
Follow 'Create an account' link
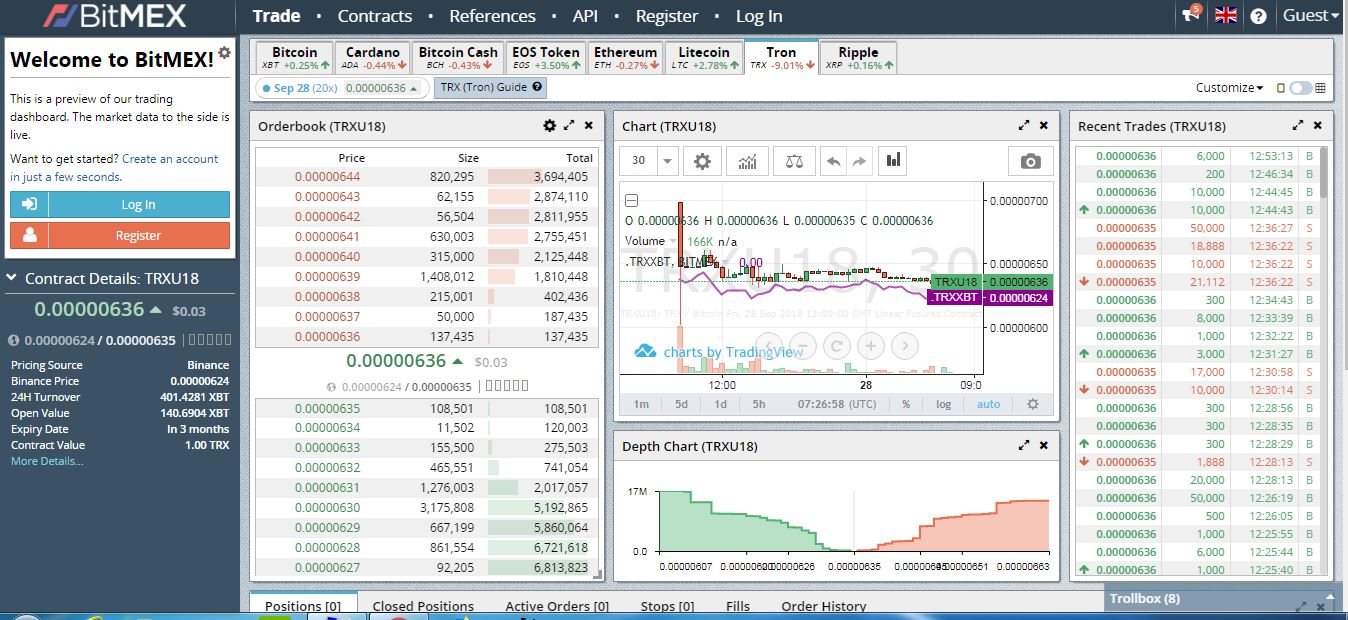point(170,159)
